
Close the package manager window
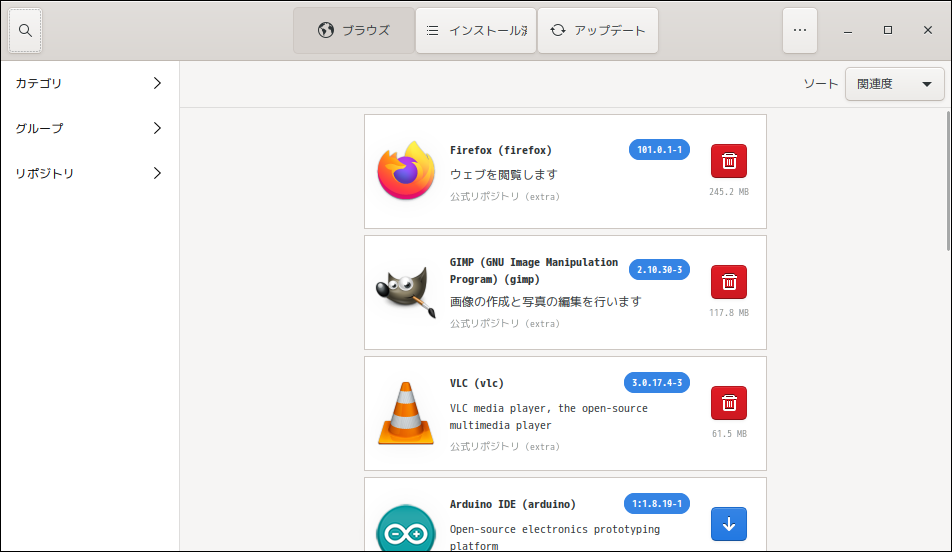point(928,30)
